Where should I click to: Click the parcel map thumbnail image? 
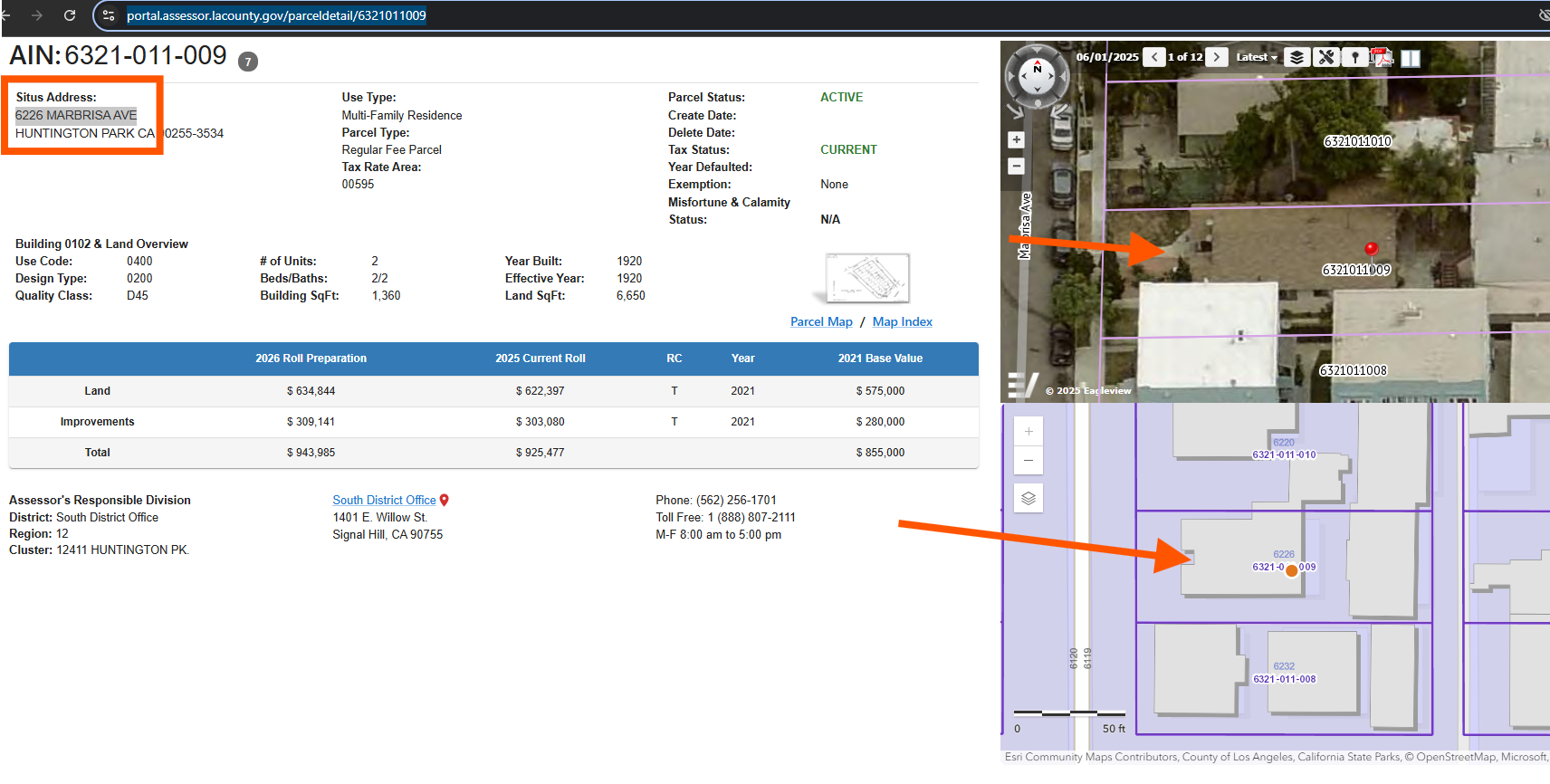point(866,278)
